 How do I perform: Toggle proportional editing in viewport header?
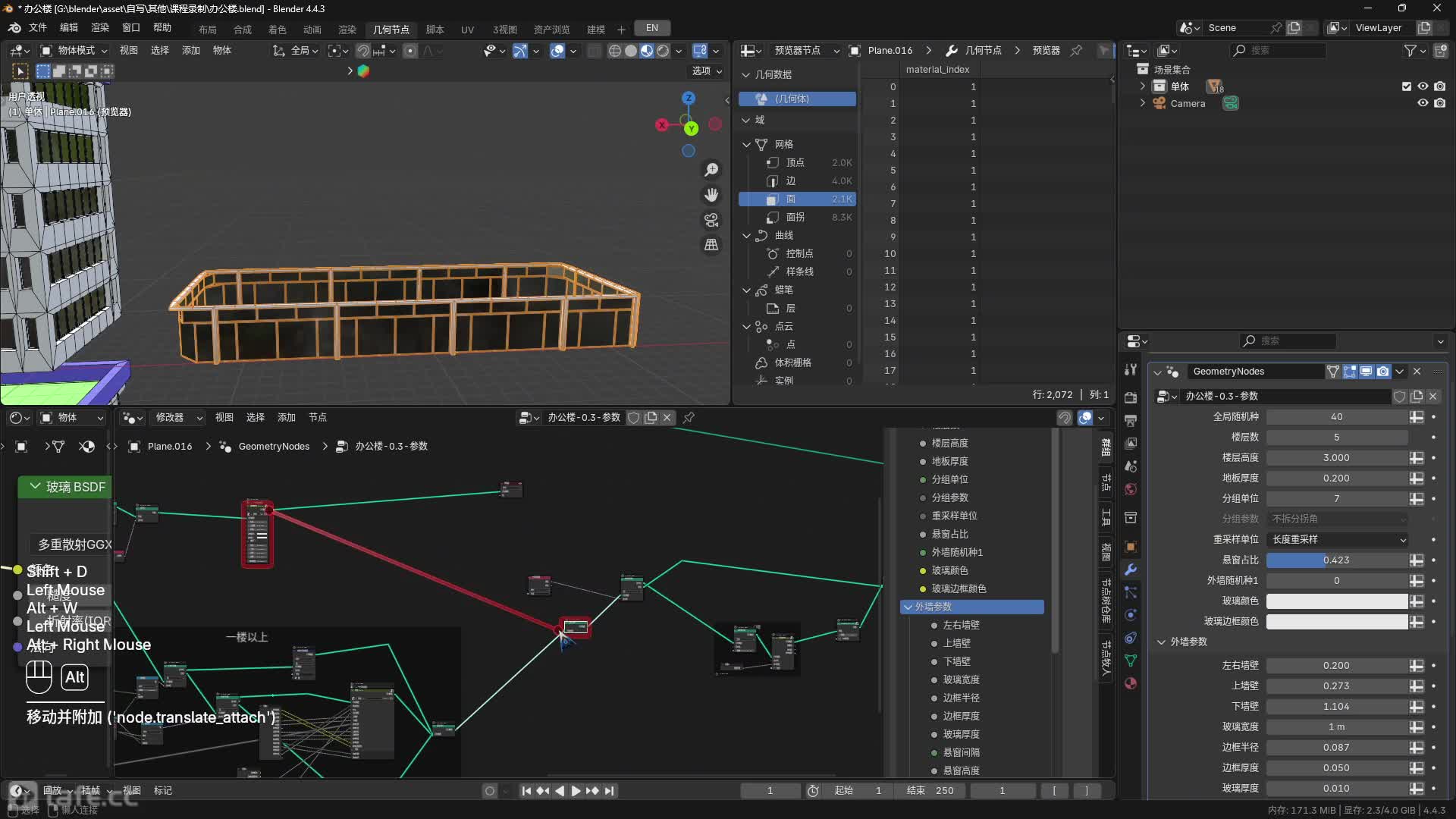(410, 51)
